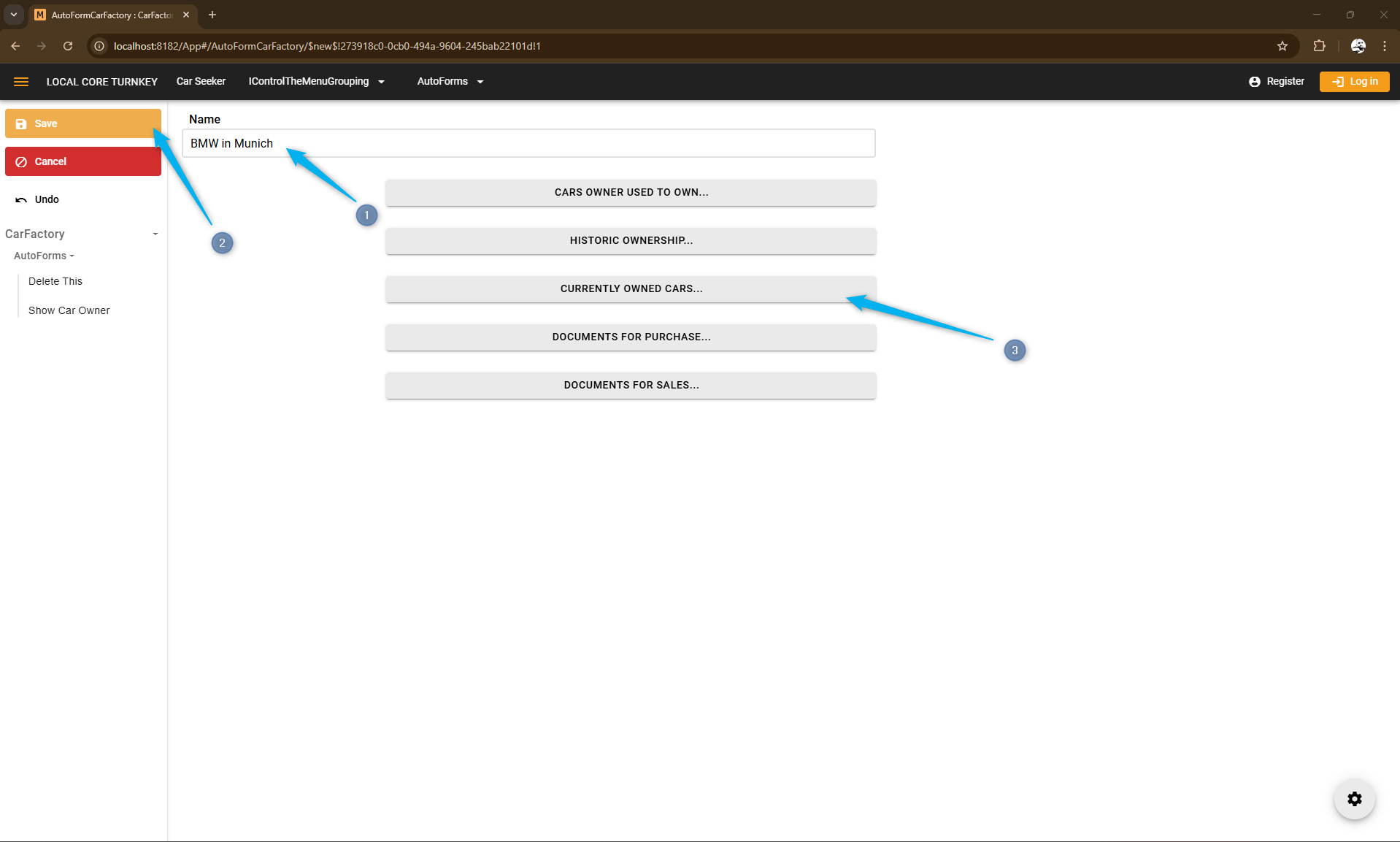
Task: Cancel the current edits
Action: (82, 161)
